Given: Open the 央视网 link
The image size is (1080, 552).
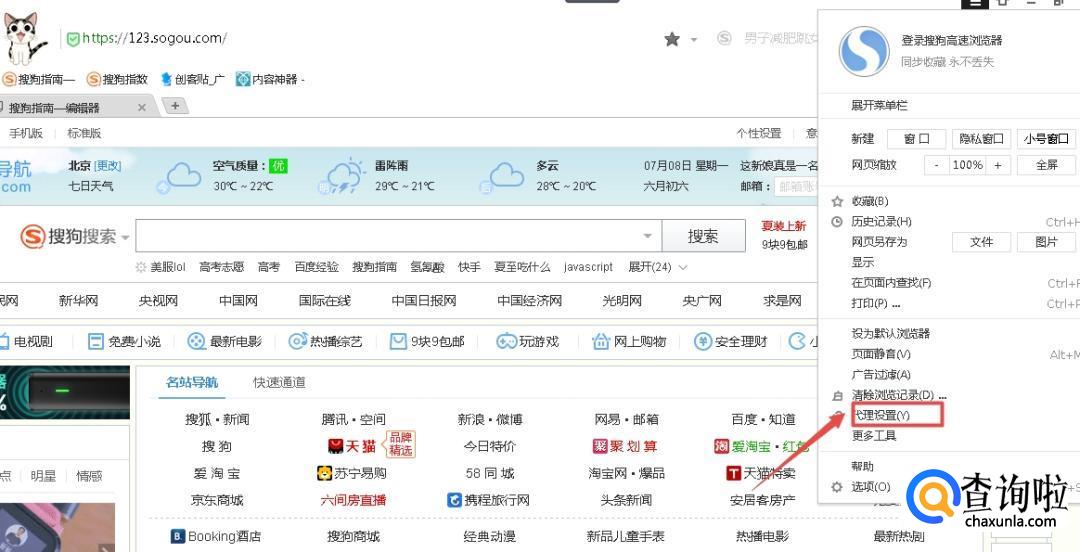Looking at the screenshot, I should pos(158,300).
